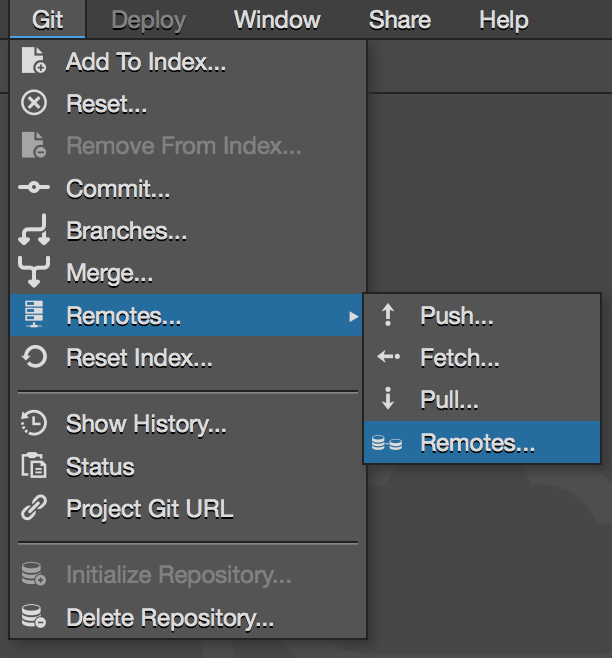Click the Reset circle-x icon

(34, 103)
